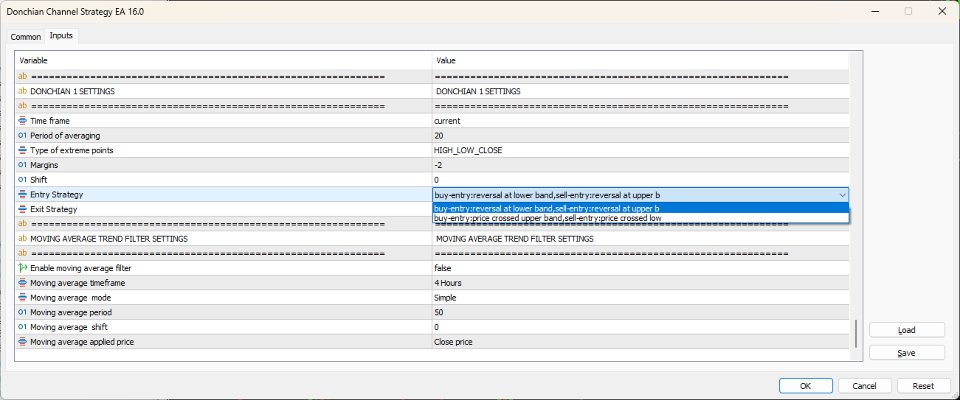Edit the Moving average period value 50

pos(640,312)
